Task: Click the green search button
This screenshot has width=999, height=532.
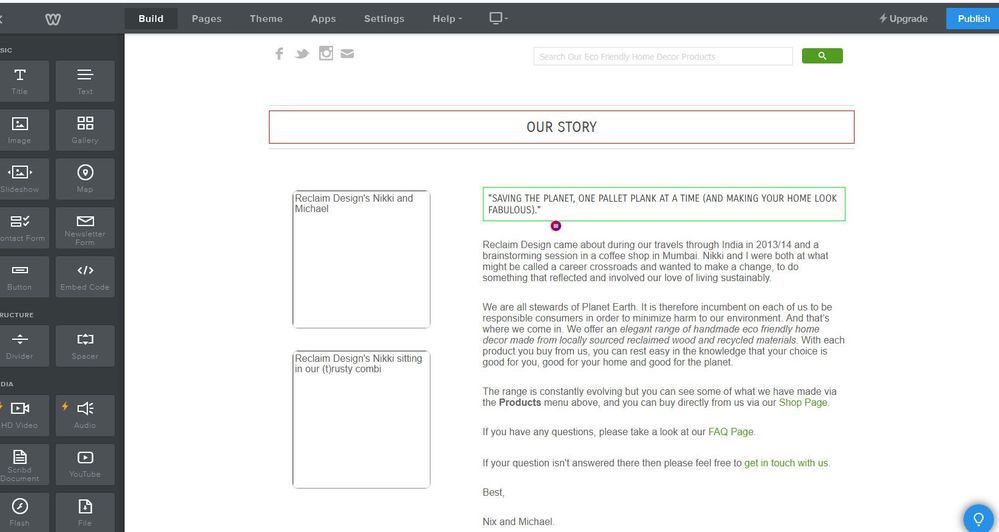Action: [x=822, y=56]
